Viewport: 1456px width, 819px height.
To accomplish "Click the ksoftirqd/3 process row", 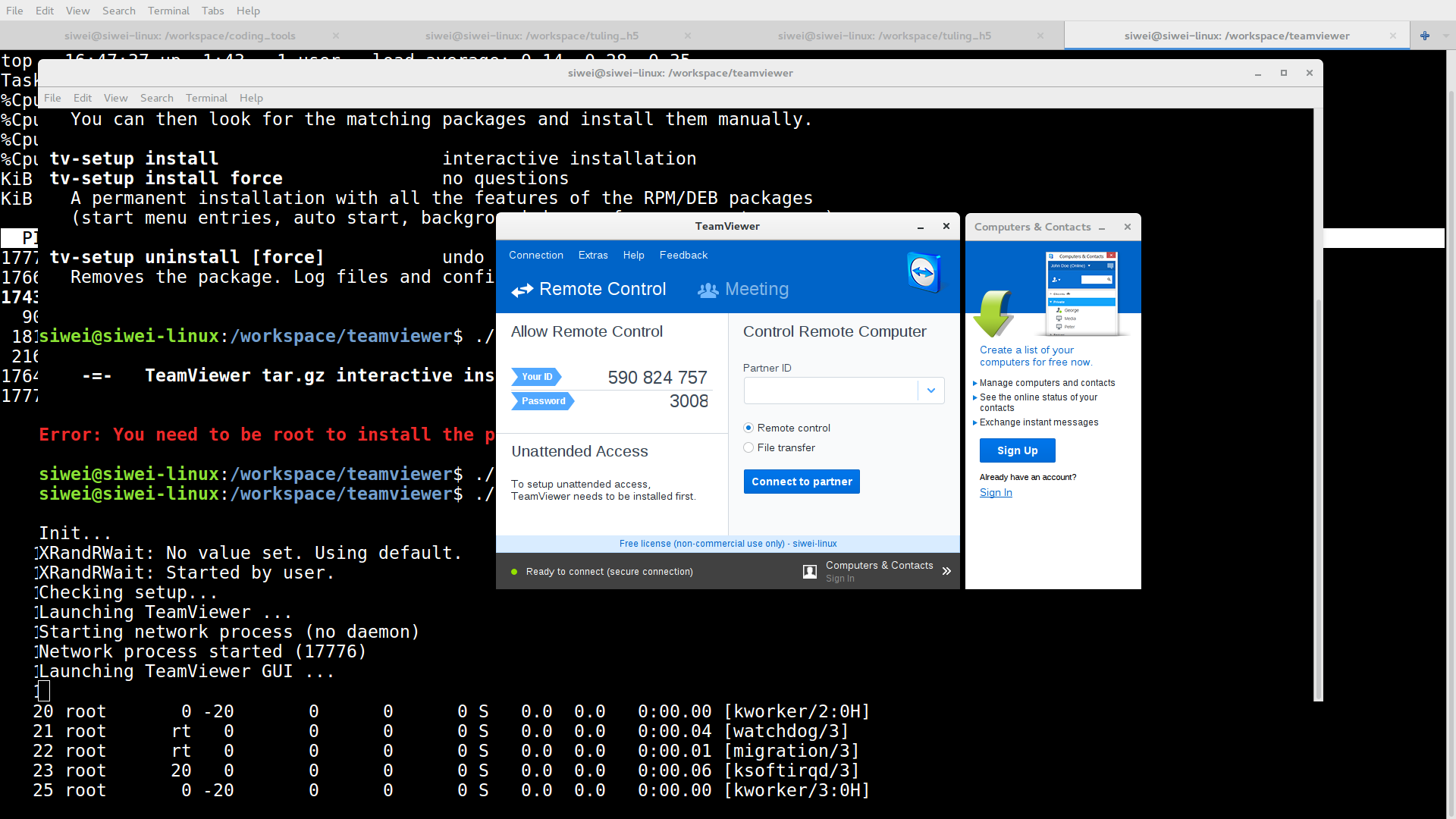I will tap(446, 770).
